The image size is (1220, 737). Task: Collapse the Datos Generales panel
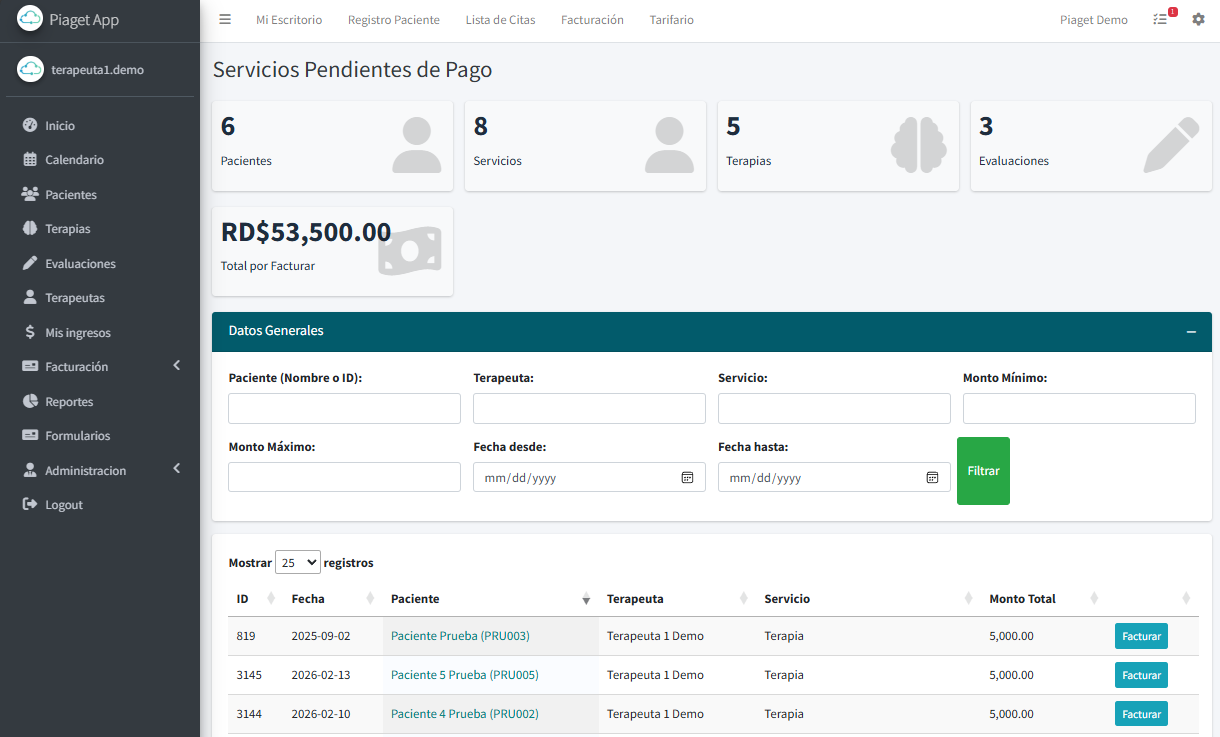click(1191, 332)
